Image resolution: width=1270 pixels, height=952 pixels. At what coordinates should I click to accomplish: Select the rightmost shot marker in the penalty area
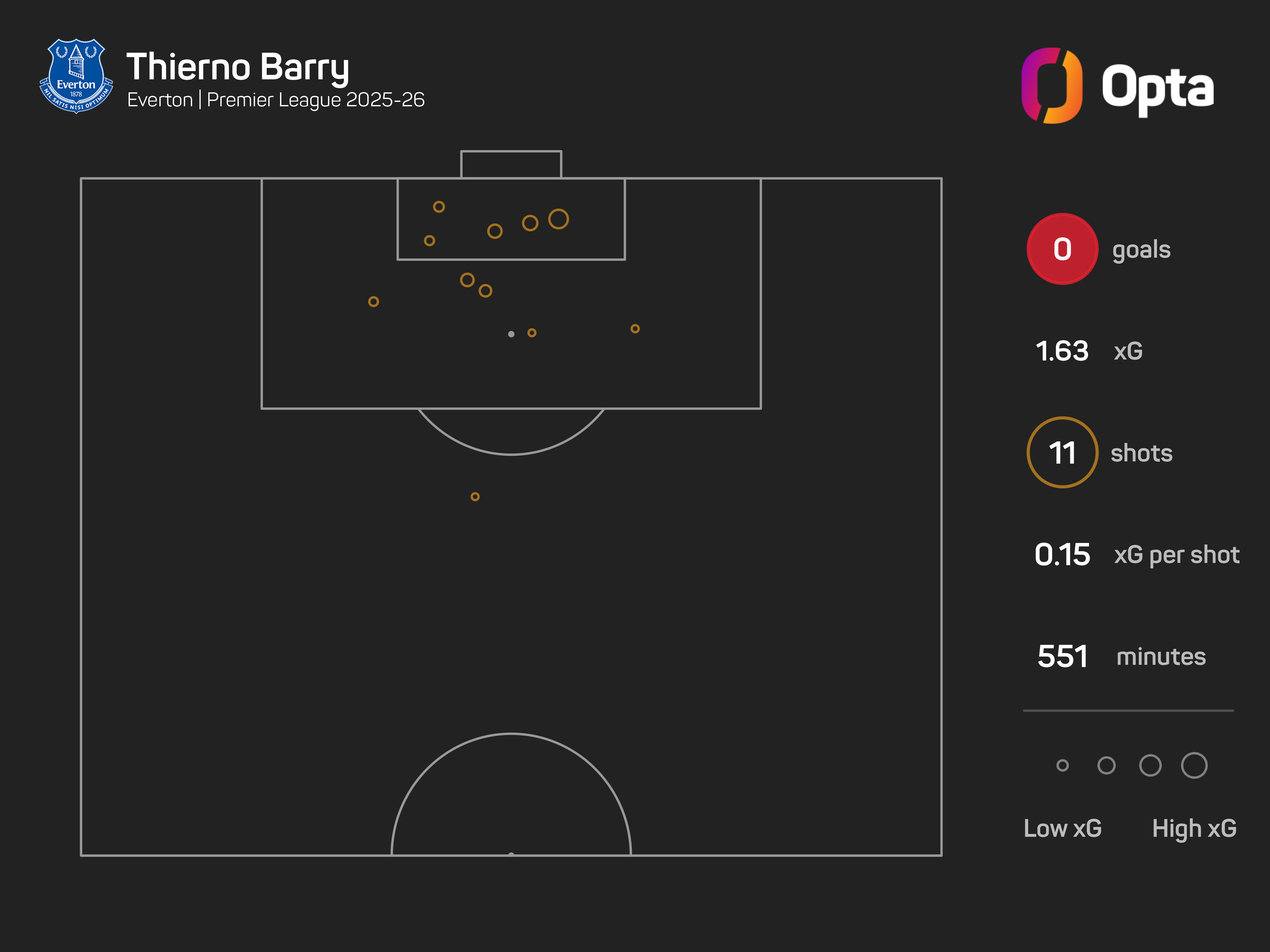coord(635,329)
